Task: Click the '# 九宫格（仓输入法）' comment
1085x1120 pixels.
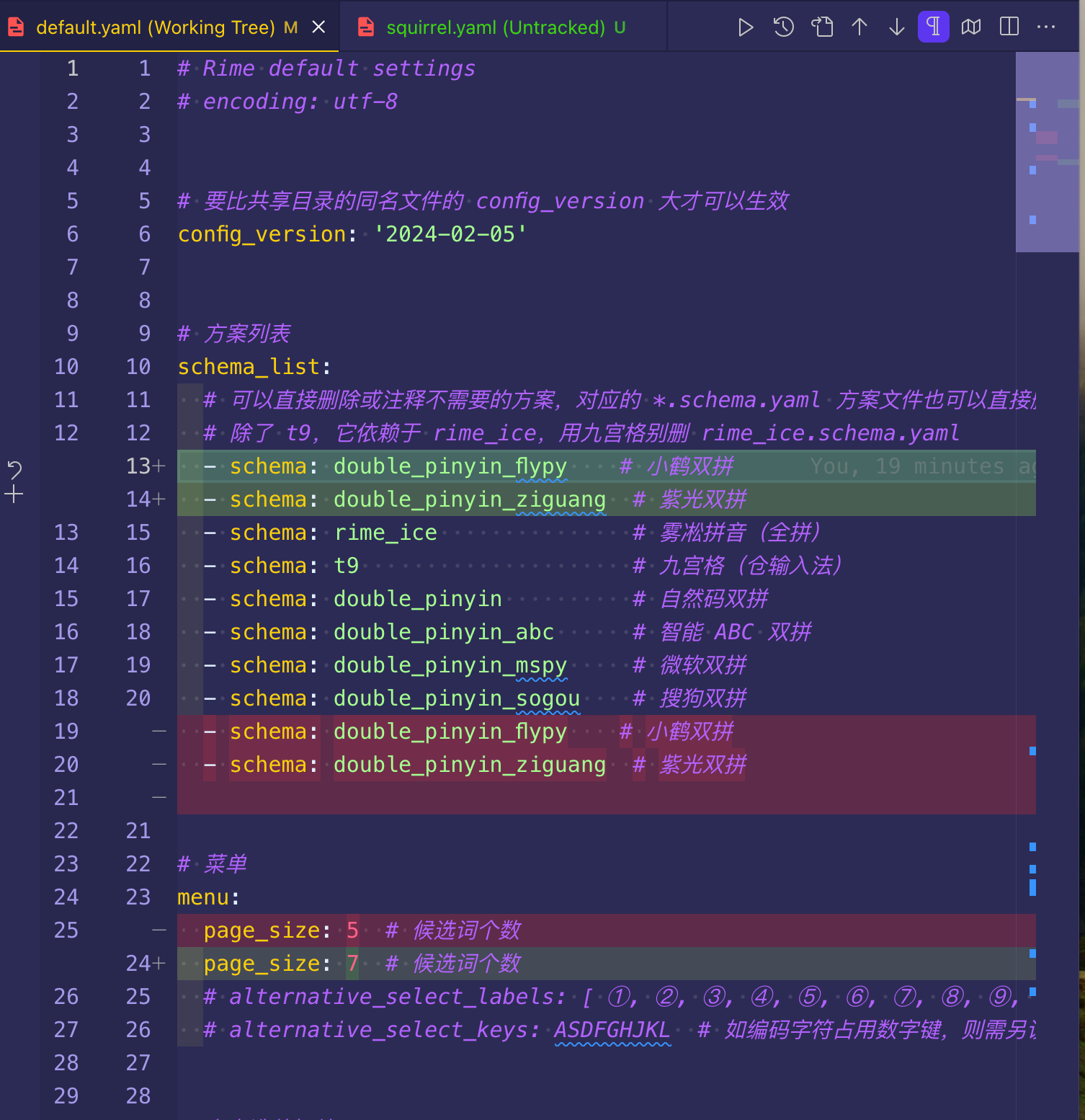Action: (737, 566)
